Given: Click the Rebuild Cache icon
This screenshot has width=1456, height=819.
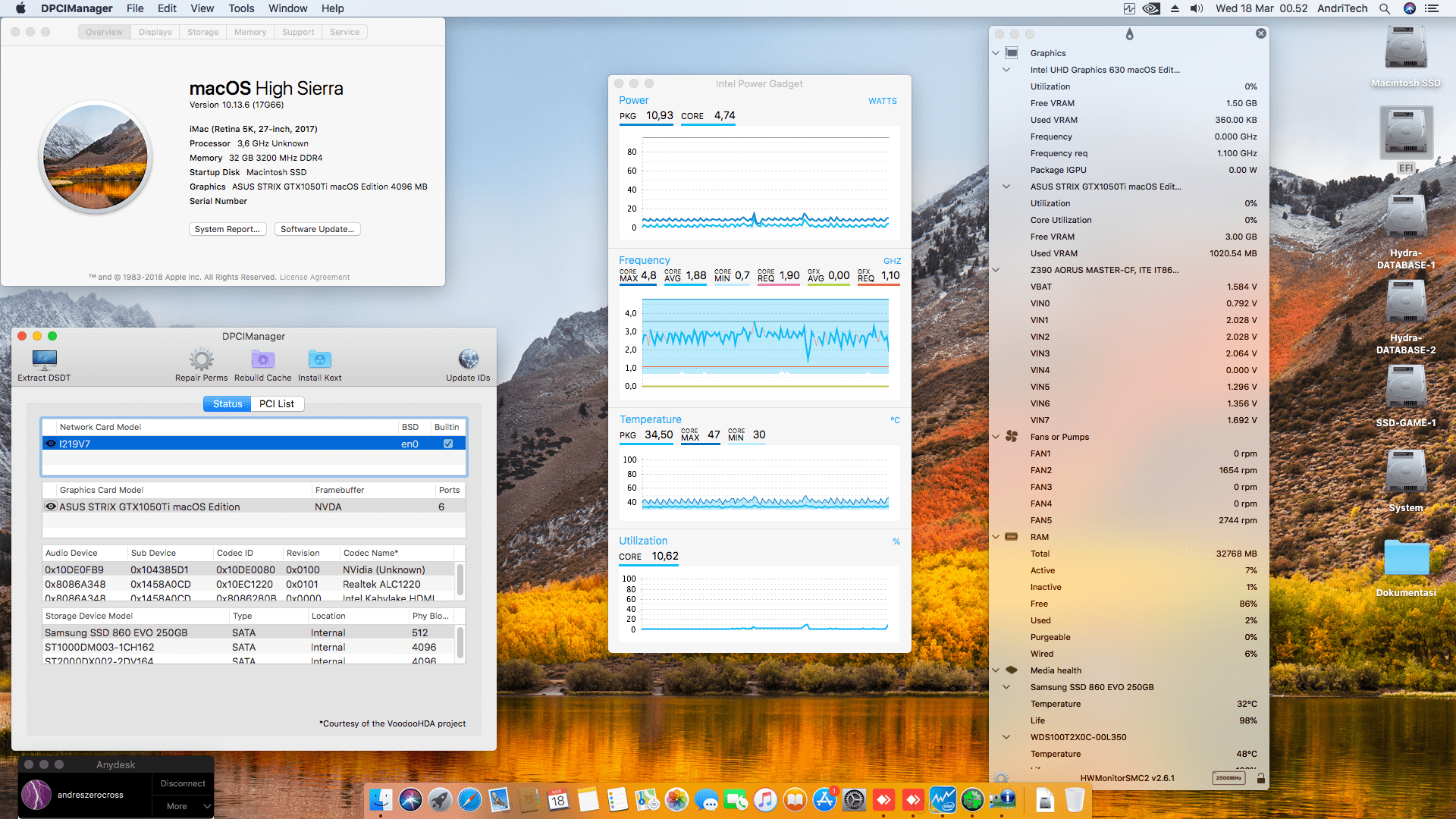Looking at the screenshot, I should click(262, 359).
